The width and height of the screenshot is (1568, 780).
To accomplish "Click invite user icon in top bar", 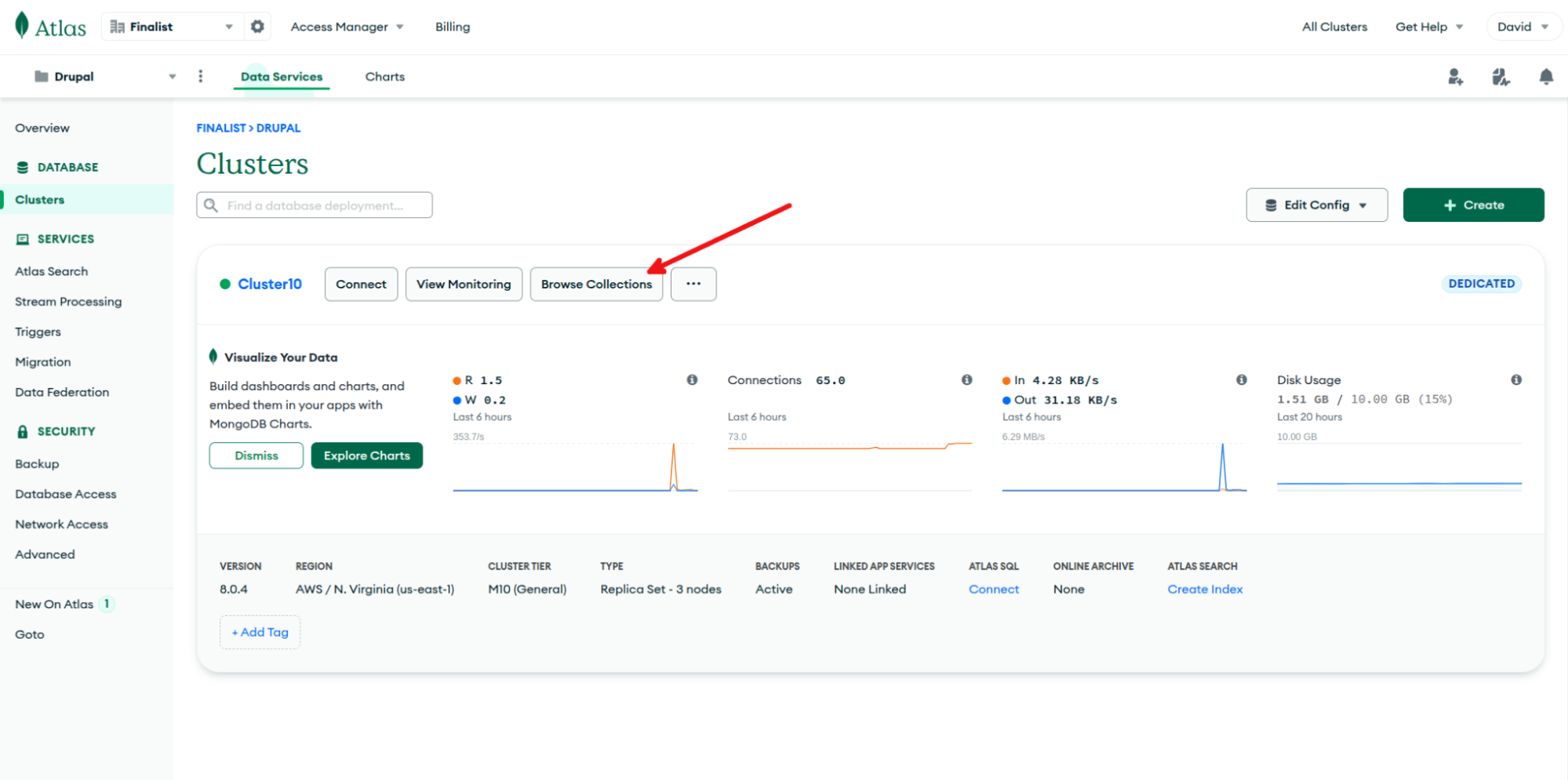I will 1455,76.
